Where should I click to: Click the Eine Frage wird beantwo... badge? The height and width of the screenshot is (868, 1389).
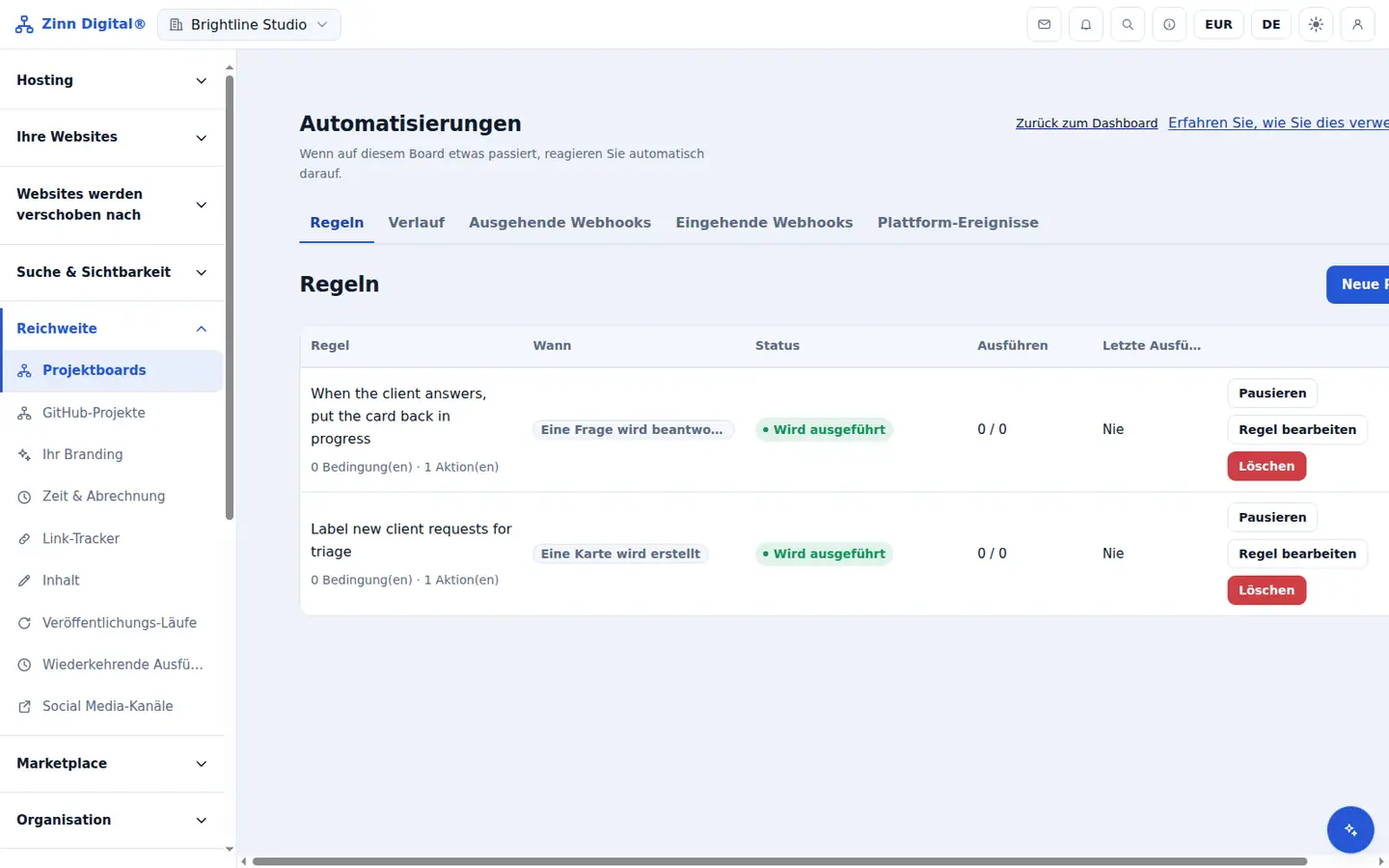[x=632, y=430]
